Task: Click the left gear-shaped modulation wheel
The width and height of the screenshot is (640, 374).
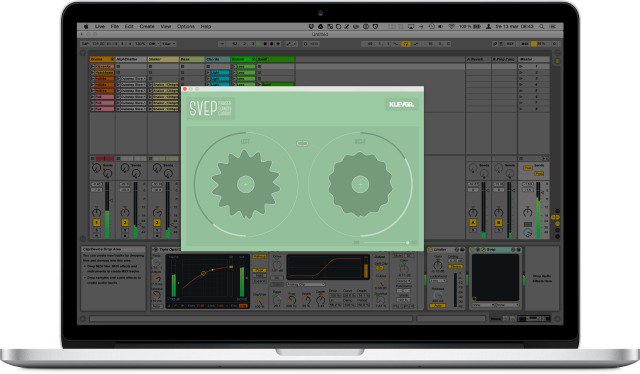Action: click(x=246, y=184)
